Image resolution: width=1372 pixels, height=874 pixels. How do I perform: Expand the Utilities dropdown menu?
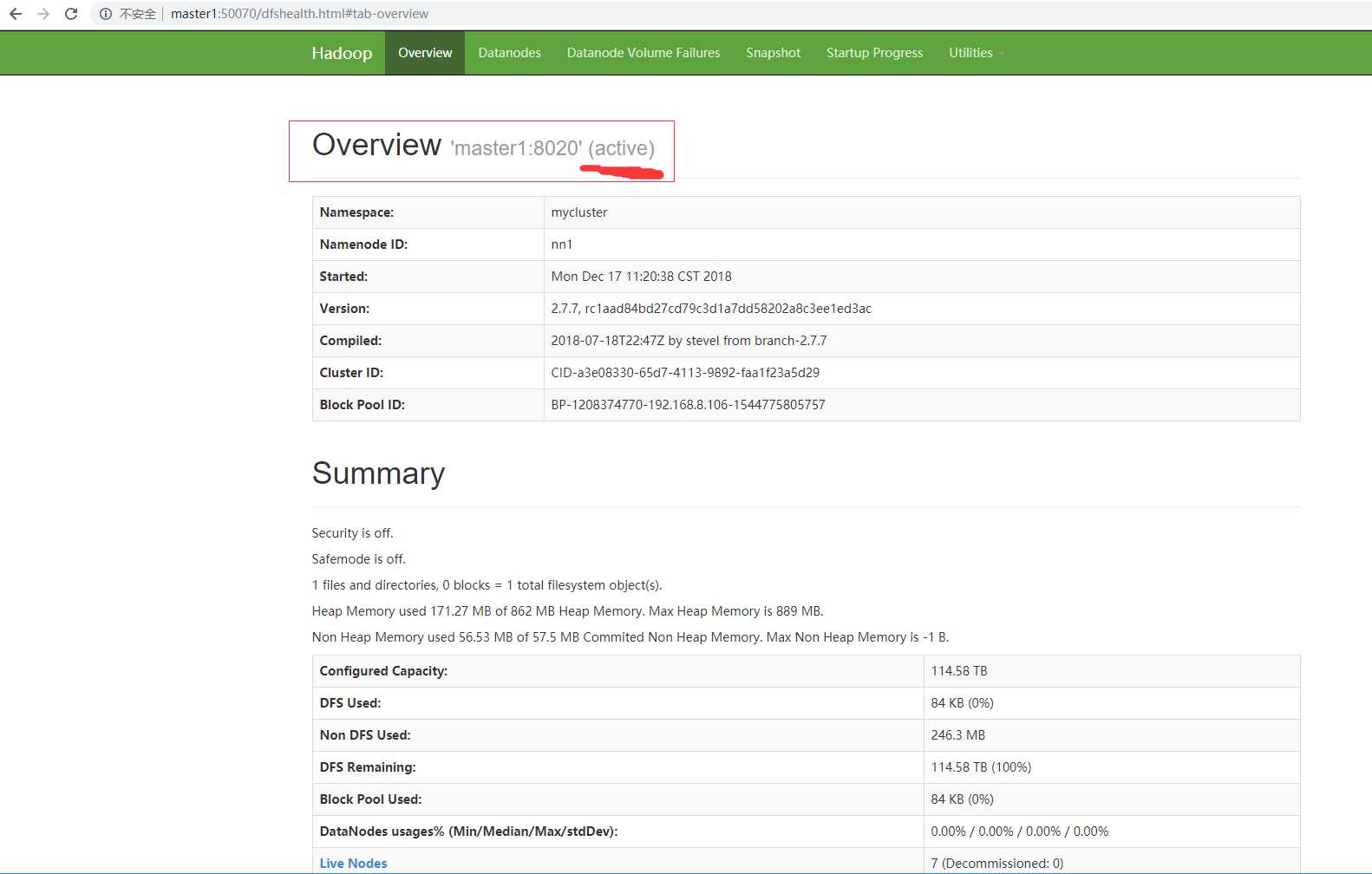976,53
